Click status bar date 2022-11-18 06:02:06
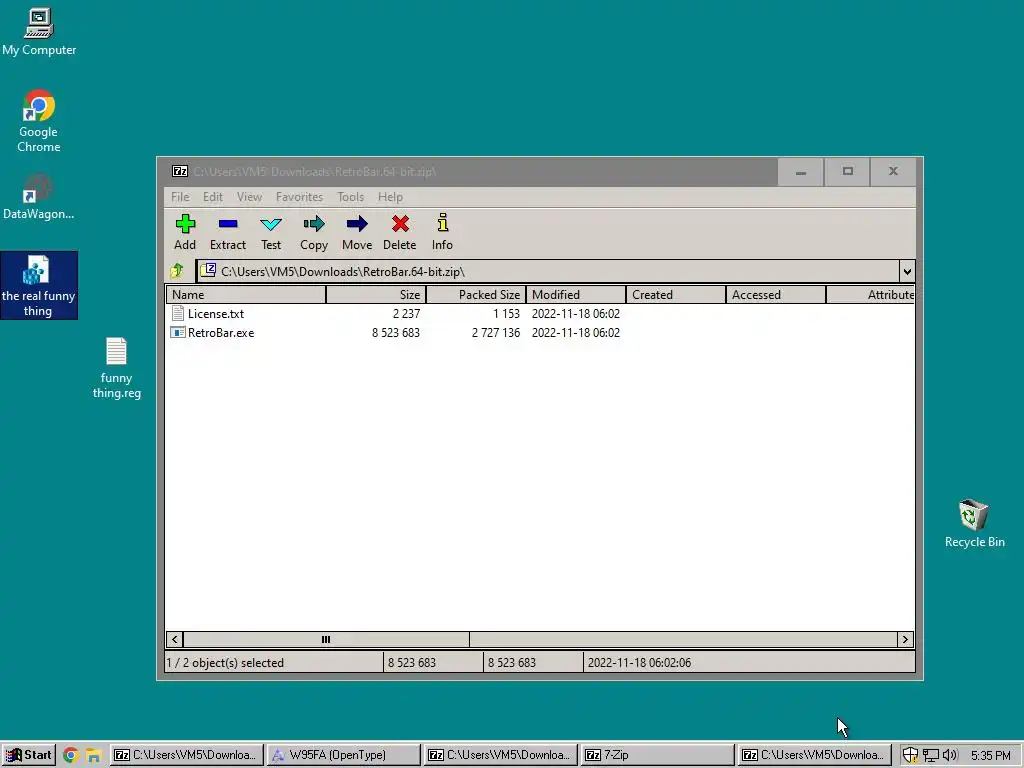The image size is (1024, 768). [639, 662]
